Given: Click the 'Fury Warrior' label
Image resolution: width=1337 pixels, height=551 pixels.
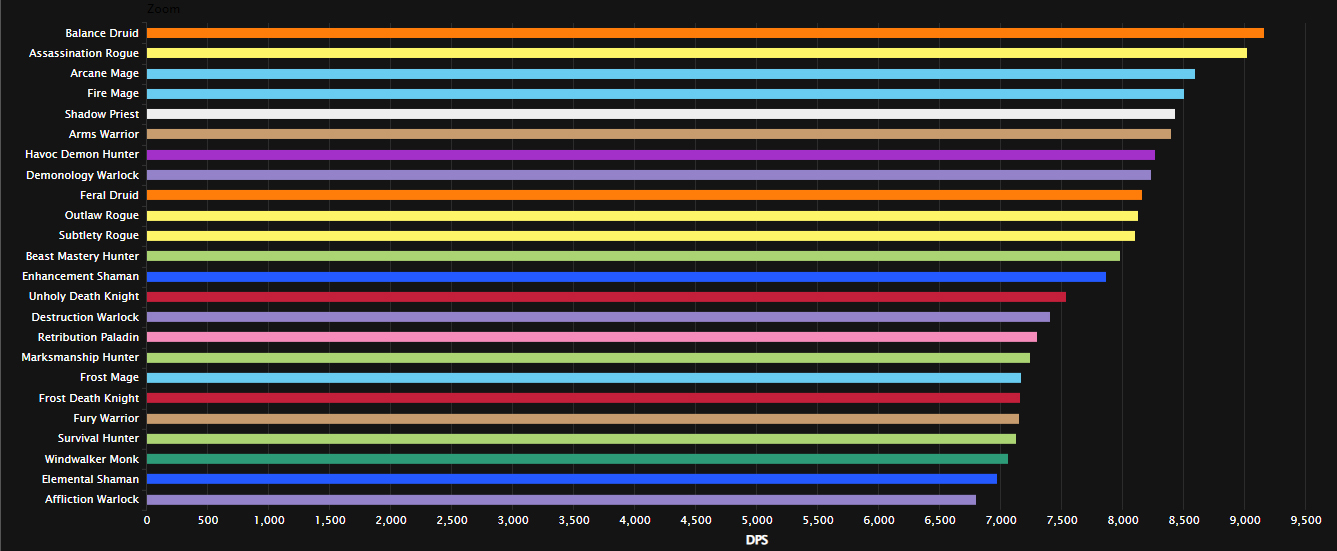Looking at the screenshot, I should click(x=107, y=418).
